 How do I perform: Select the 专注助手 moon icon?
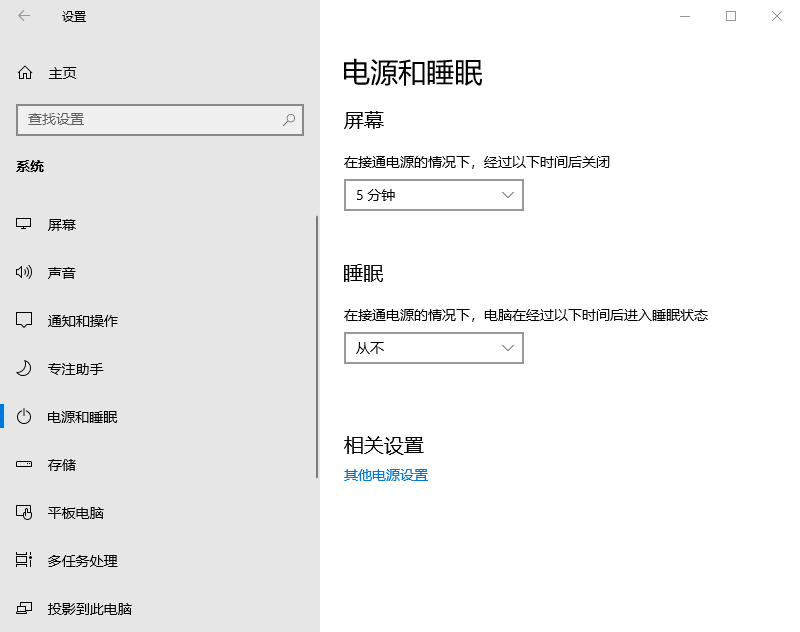pyautogui.click(x=24, y=368)
